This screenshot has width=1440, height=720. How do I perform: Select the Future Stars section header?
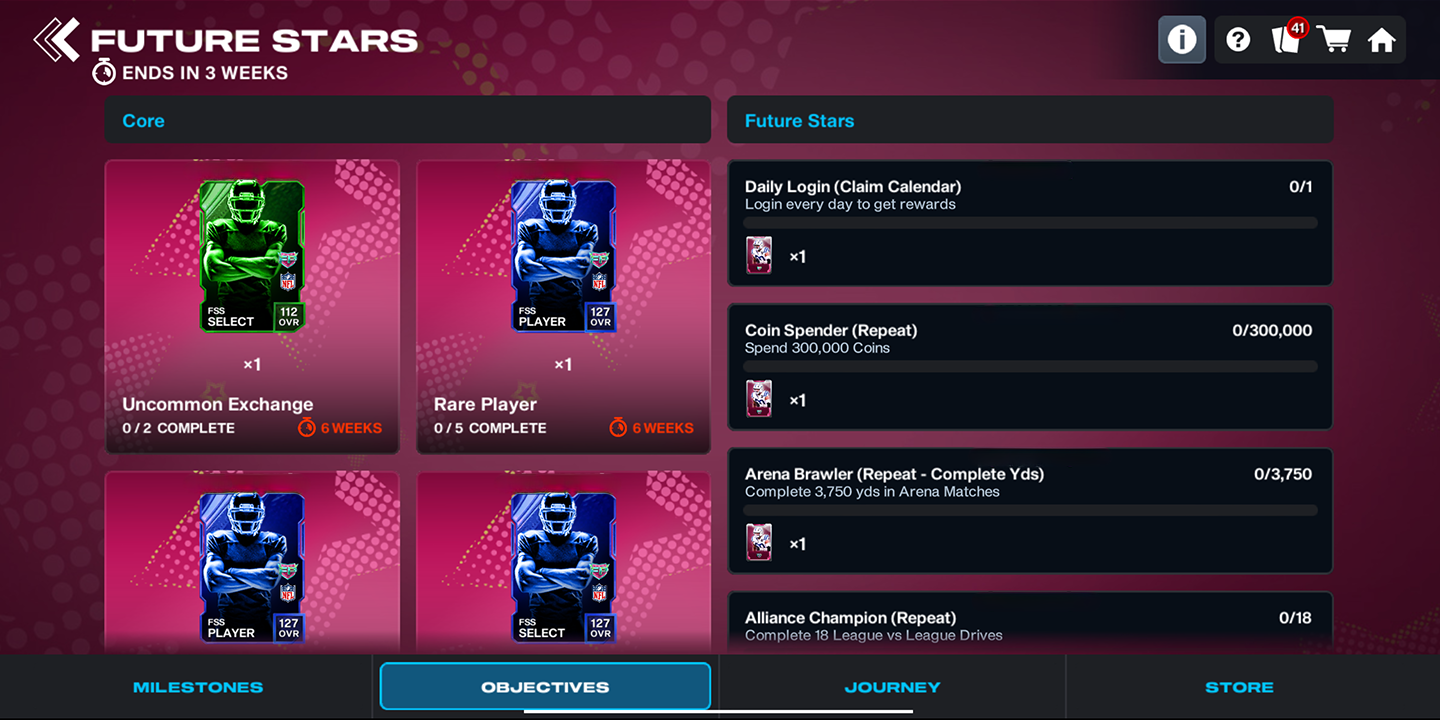pyautogui.click(x=1030, y=120)
